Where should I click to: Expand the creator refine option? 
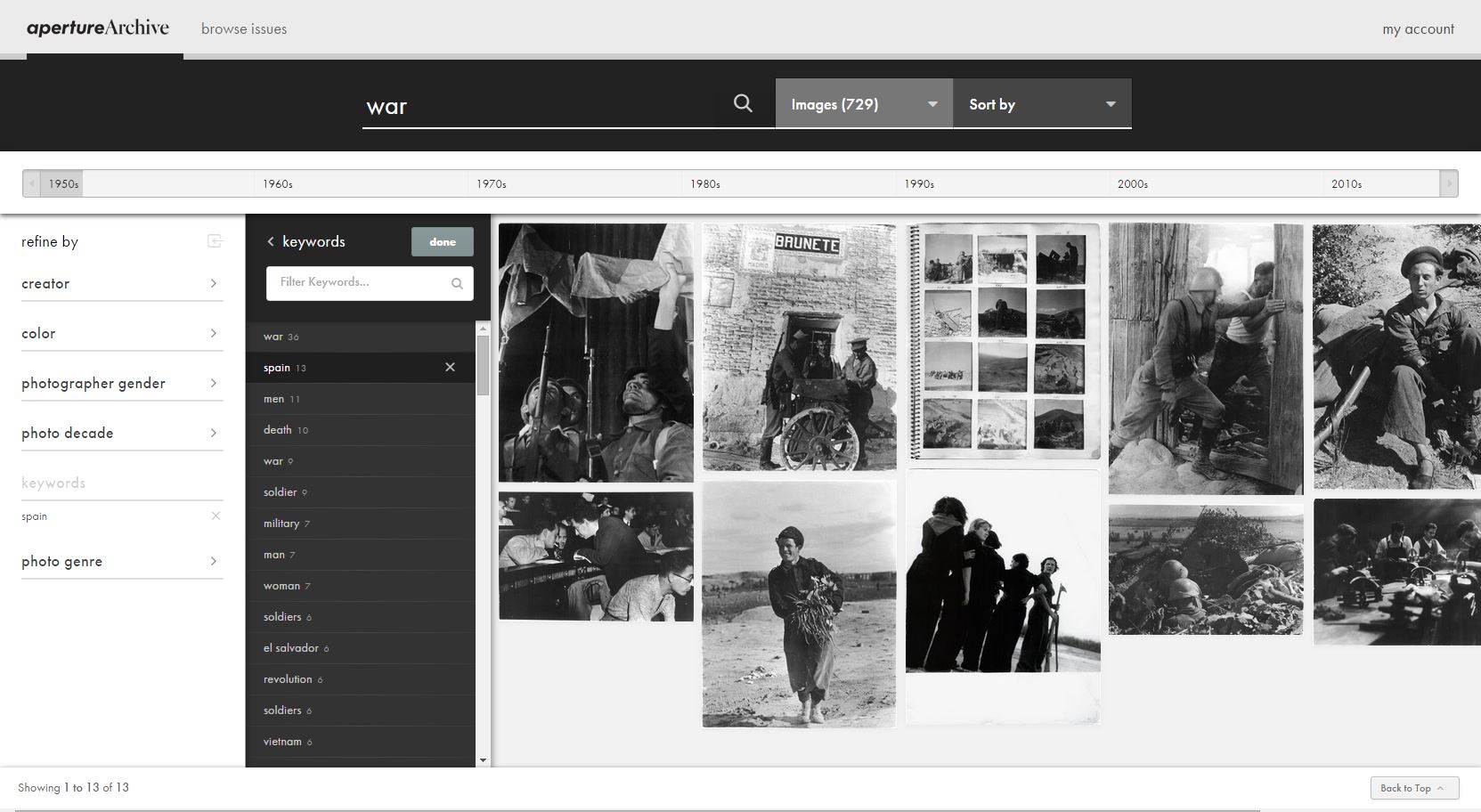121,284
